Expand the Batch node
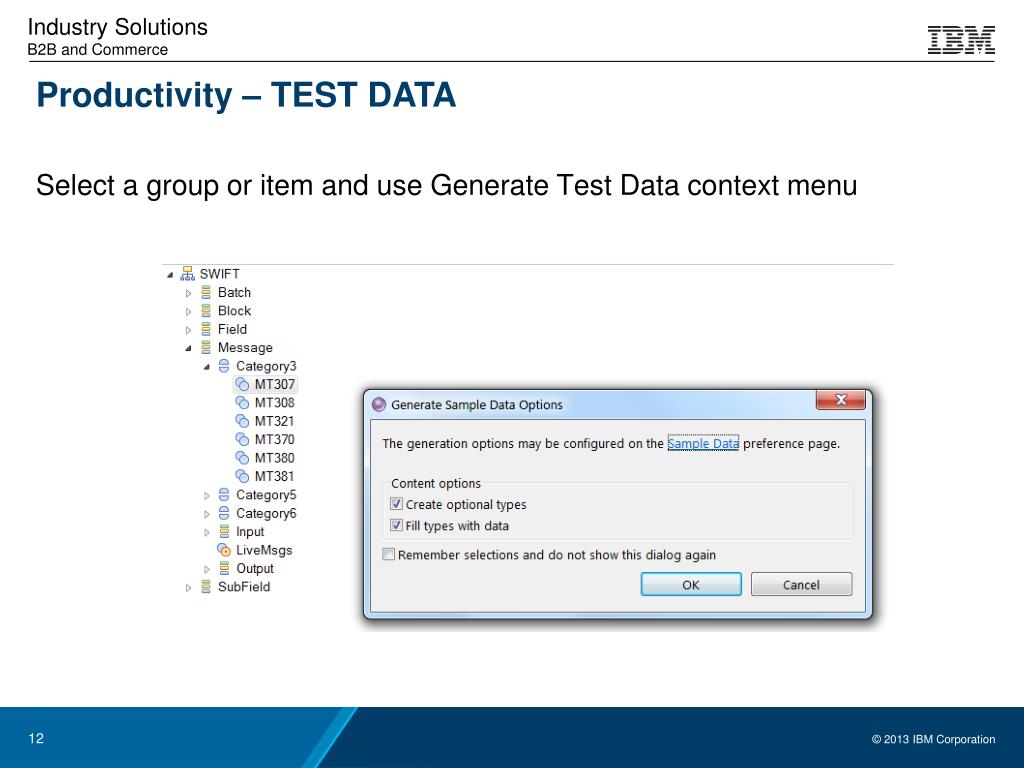The width and height of the screenshot is (1024, 768). coord(189,293)
